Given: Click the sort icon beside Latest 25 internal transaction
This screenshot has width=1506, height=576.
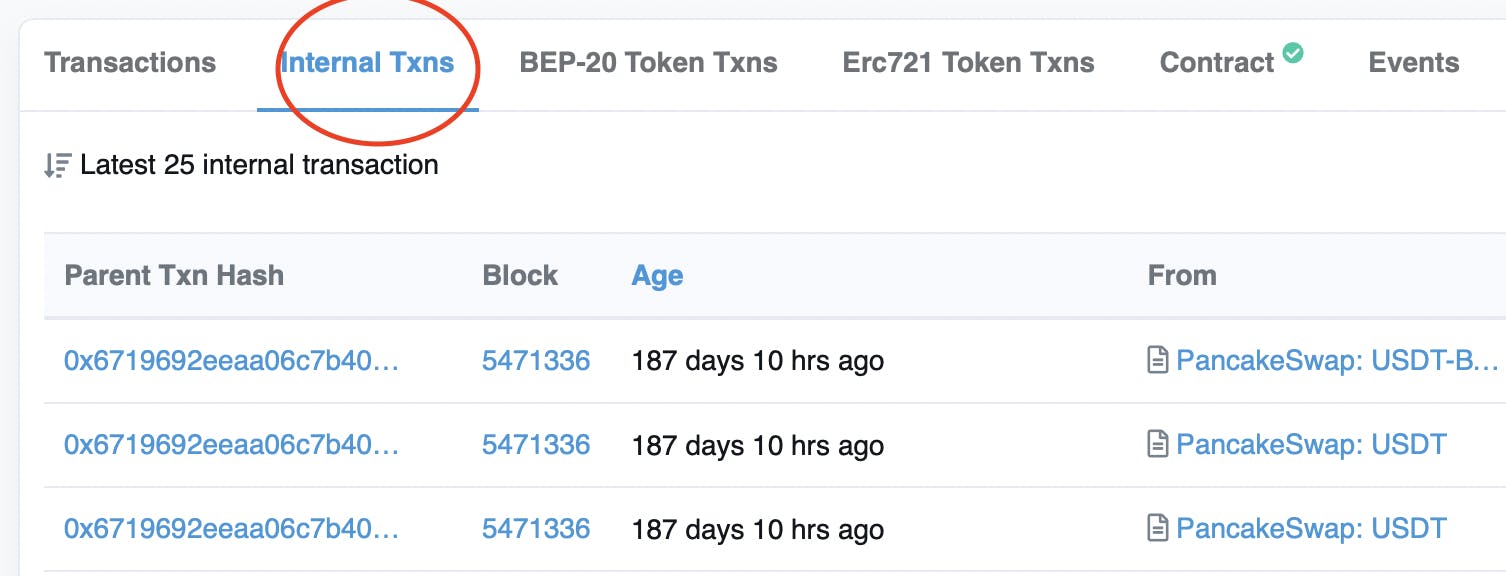Looking at the screenshot, I should pyautogui.click(x=57, y=165).
